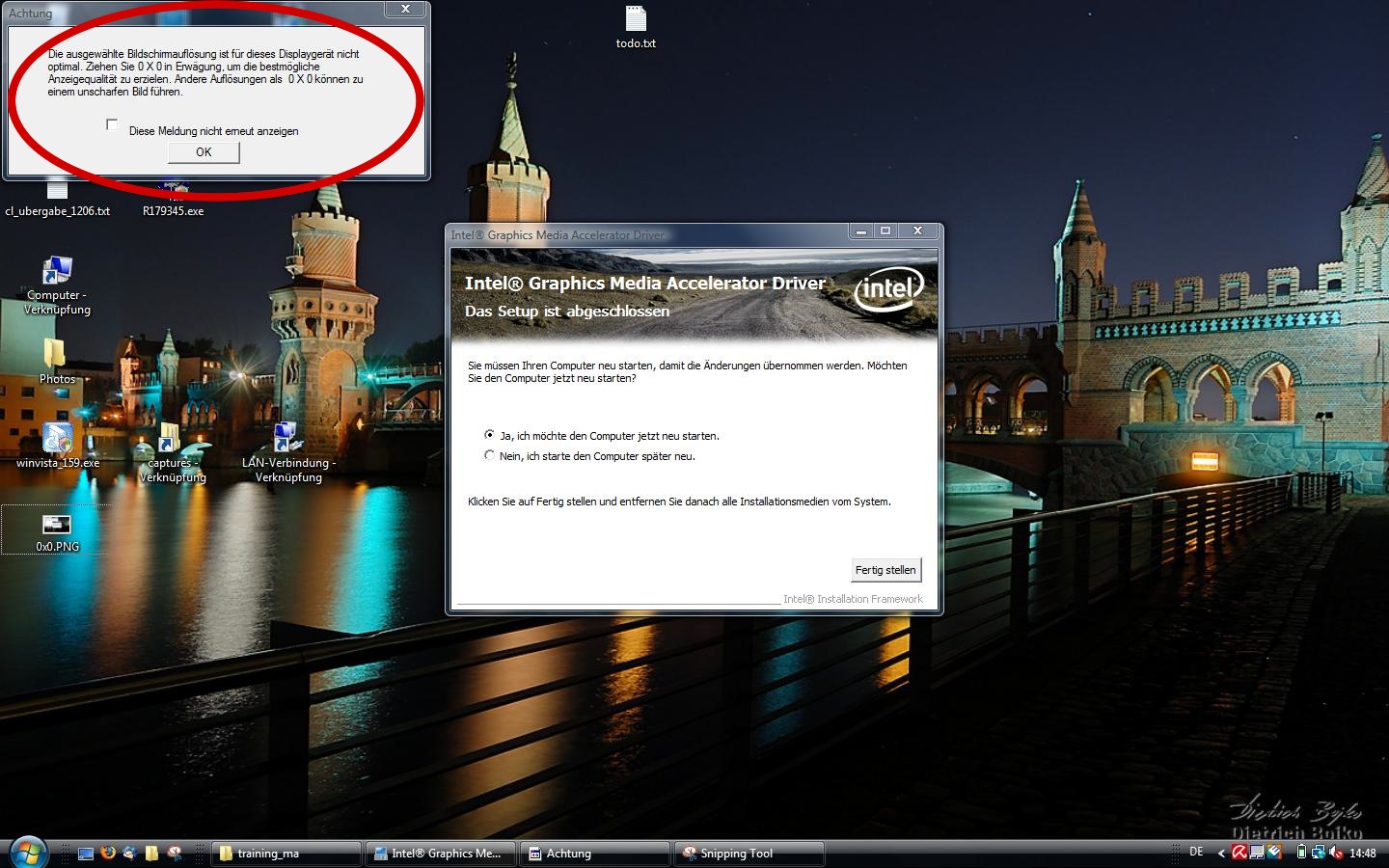This screenshot has width=1389, height=868.
Task: Launch Thunderbird from the quick launch bar
Action: coord(129,853)
